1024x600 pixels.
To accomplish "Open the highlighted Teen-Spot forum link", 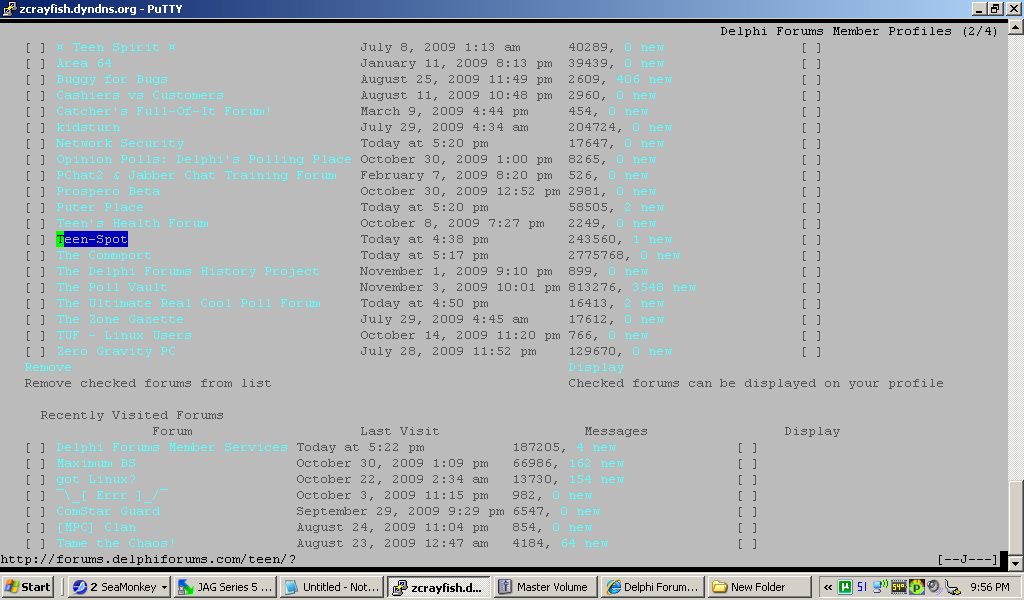I will [92, 240].
